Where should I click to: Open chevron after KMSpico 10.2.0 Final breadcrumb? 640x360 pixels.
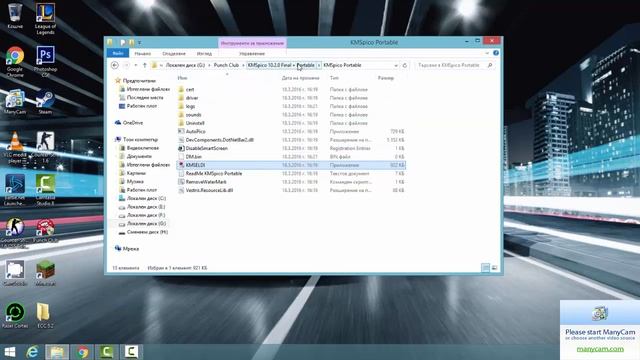[319, 65]
